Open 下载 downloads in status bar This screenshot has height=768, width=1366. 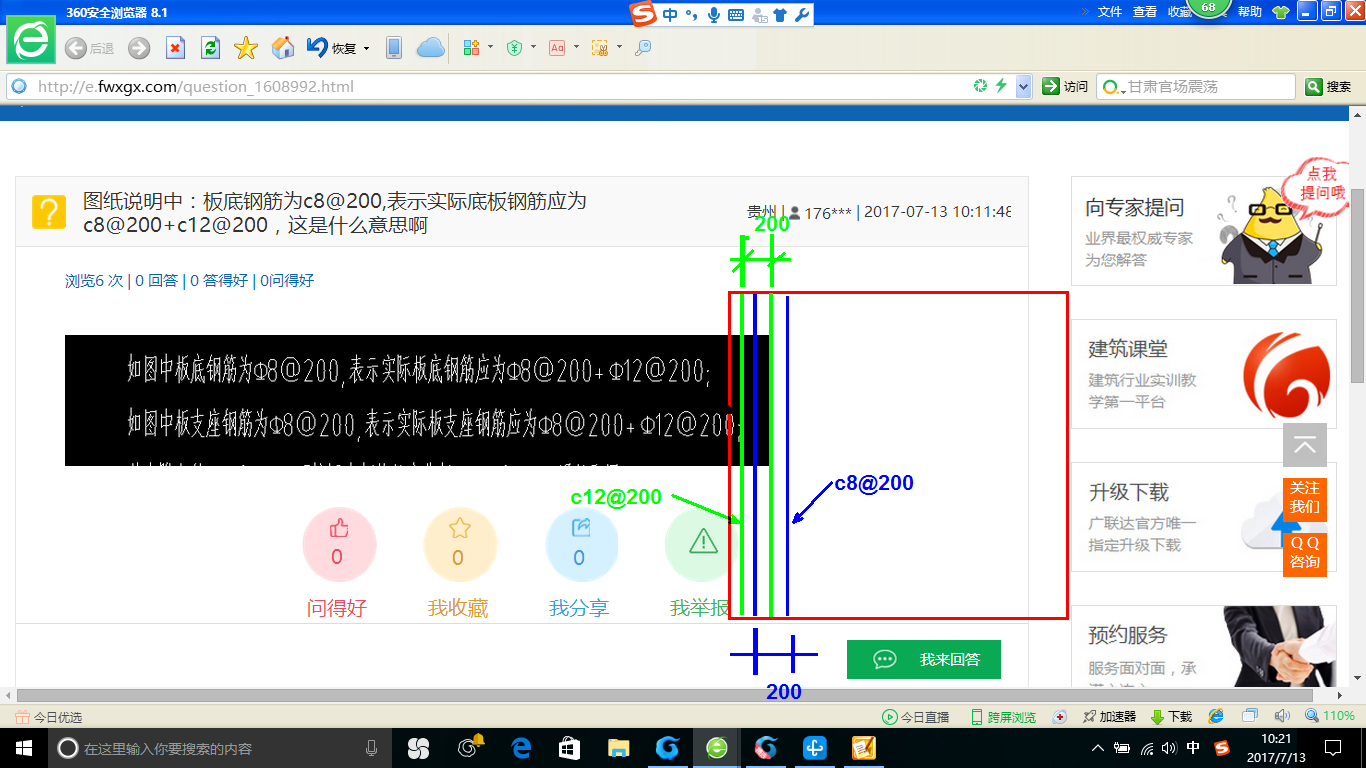click(x=1172, y=717)
